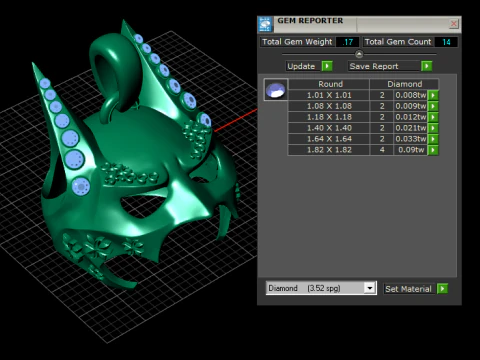Click the 0.033tw weight cell
Image resolution: width=480 pixels, height=360 pixels.
(x=411, y=139)
